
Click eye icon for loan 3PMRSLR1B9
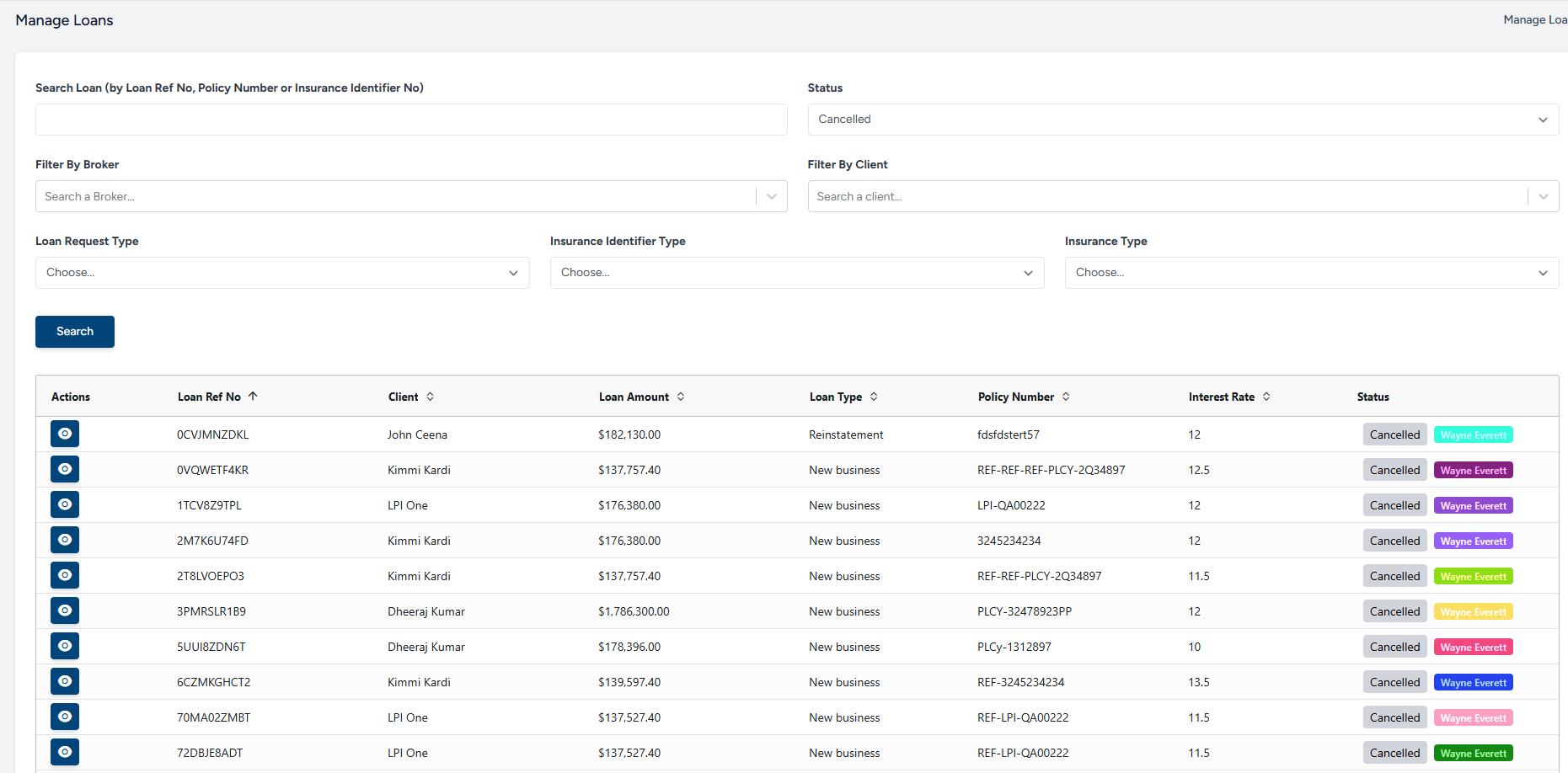click(65, 610)
